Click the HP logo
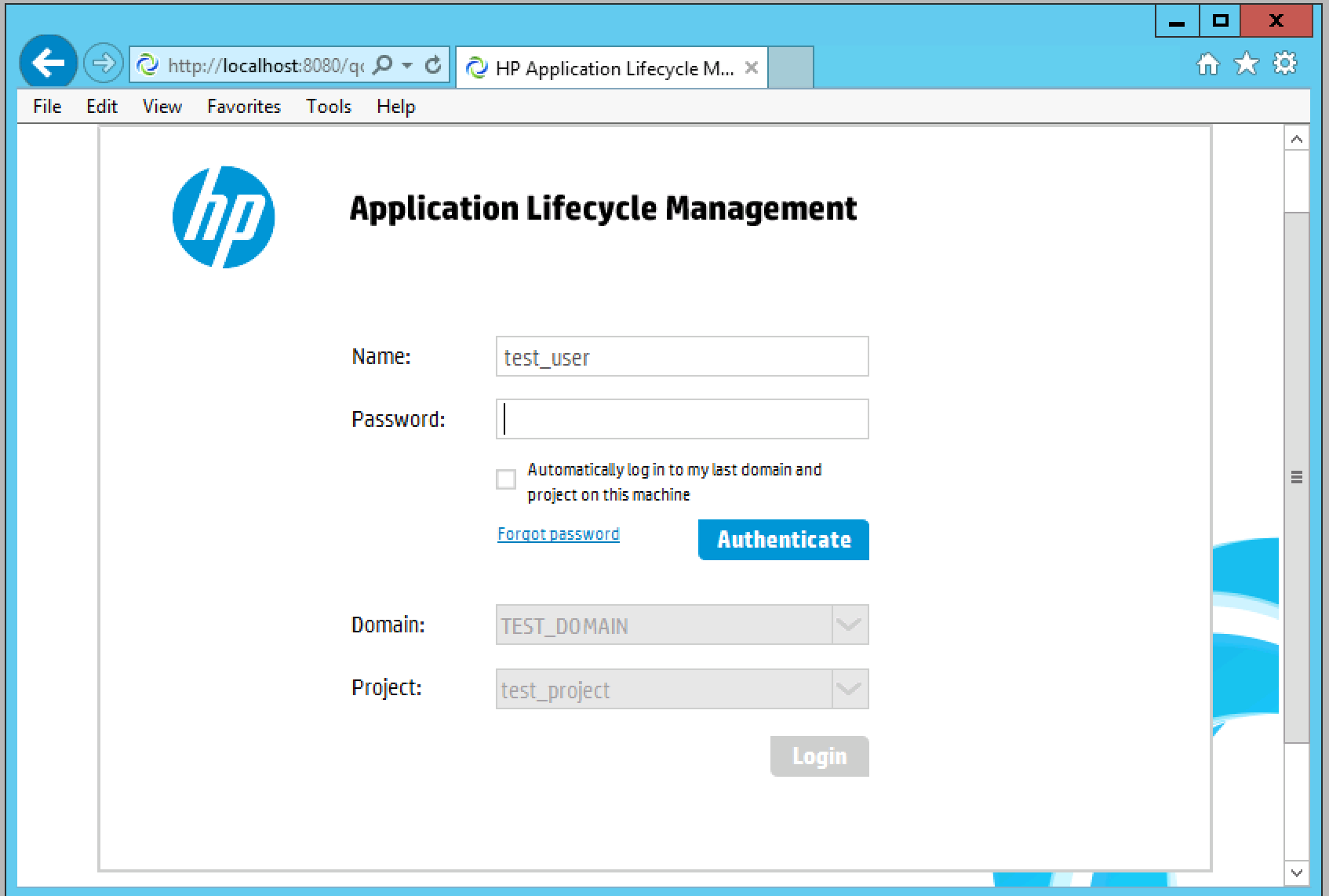The width and height of the screenshot is (1329, 896). [x=224, y=217]
